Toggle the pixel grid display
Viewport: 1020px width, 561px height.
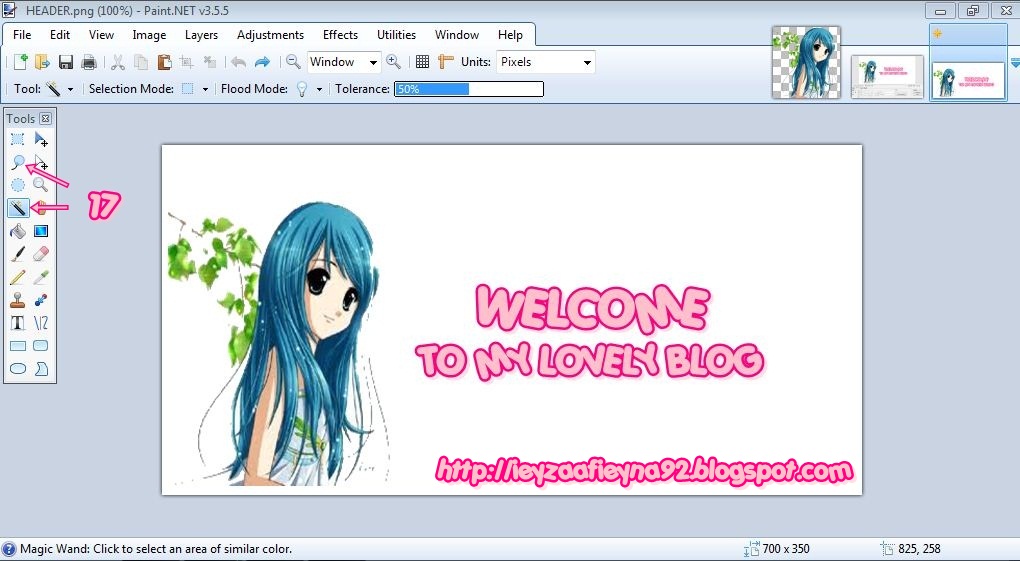pos(422,62)
